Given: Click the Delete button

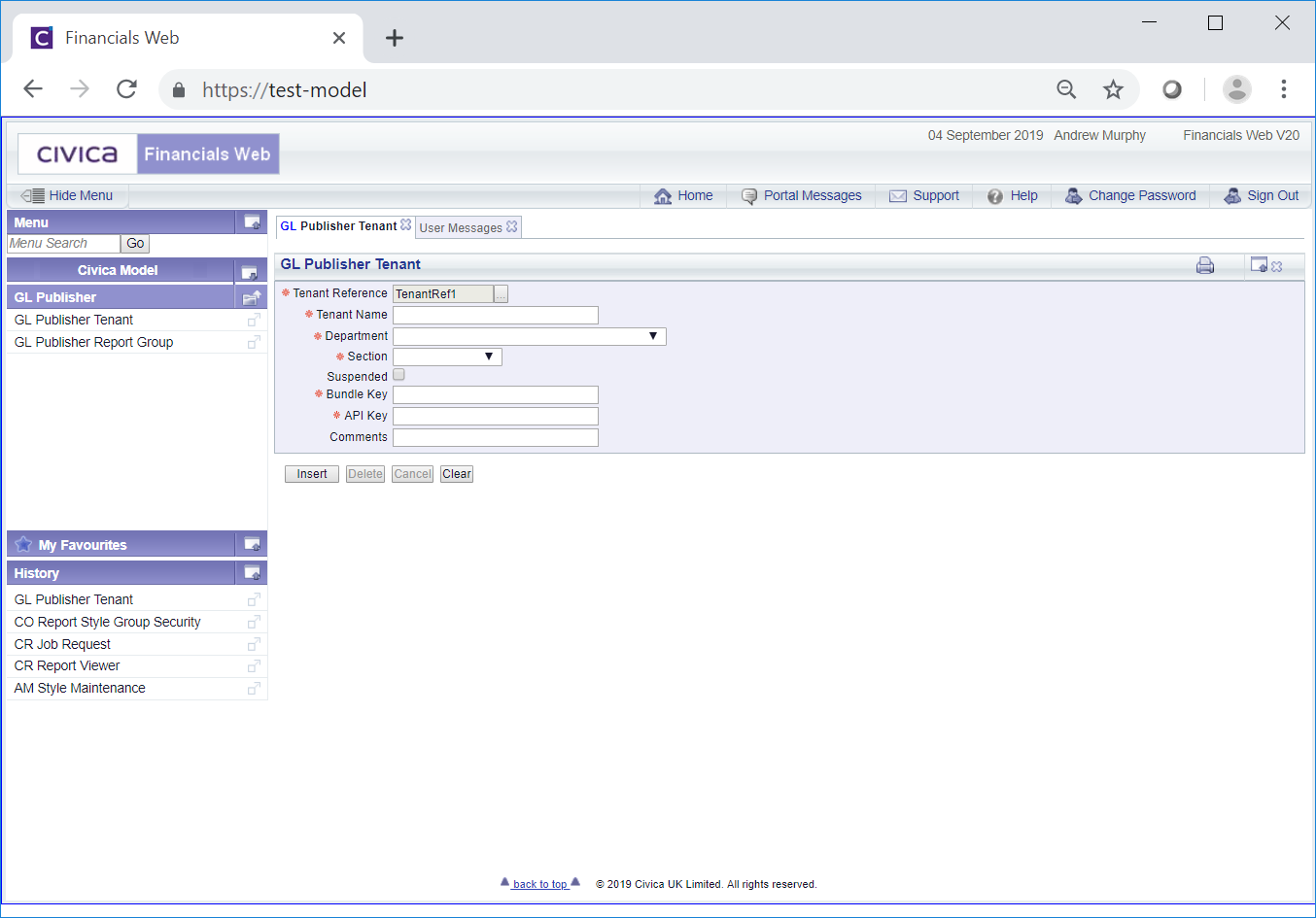Looking at the screenshot, I should click(x=365, y=474).
